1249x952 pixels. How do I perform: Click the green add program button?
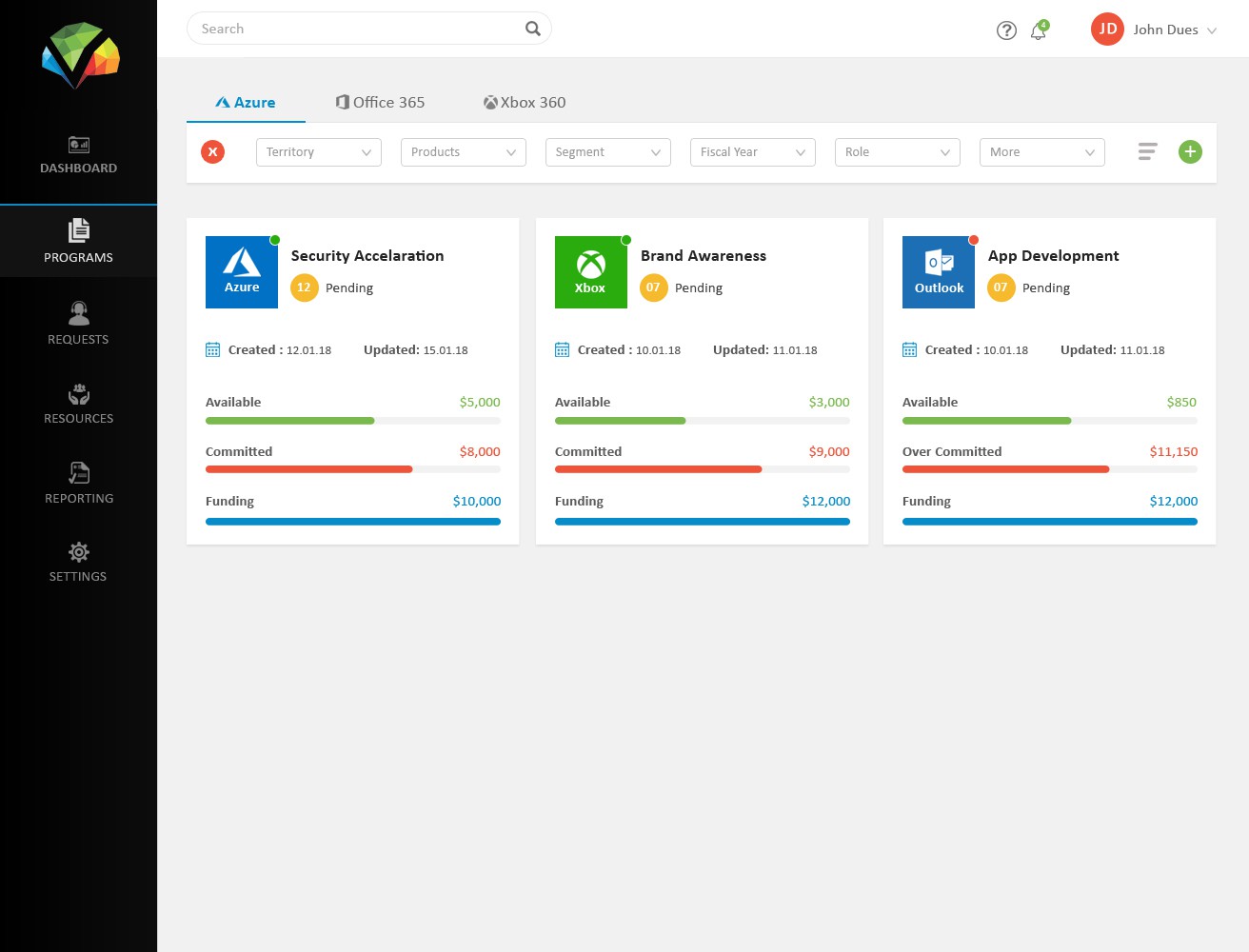pyautogui.click(x=1190, y=152)
